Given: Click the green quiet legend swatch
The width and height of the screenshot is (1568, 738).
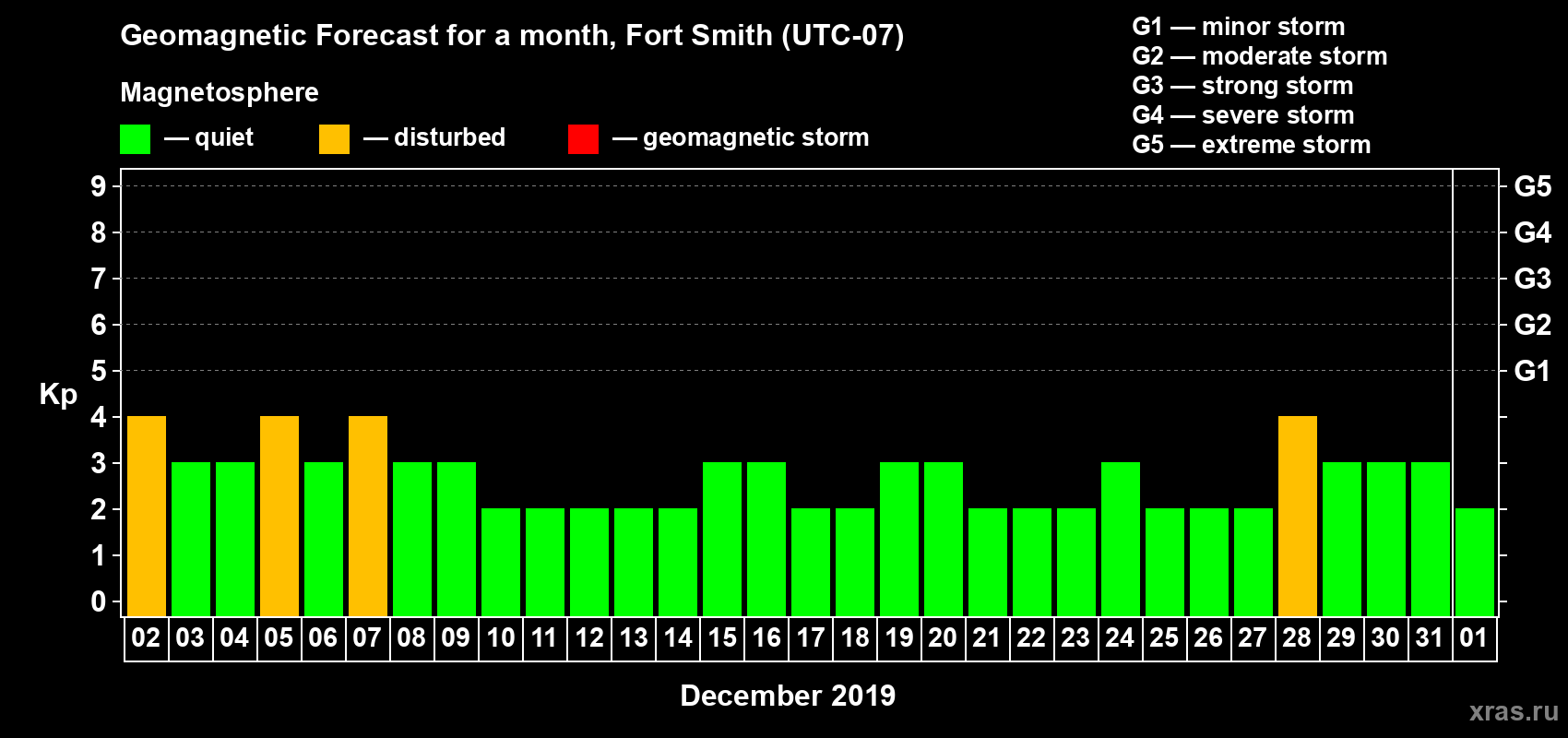Looking at the screenshot, I should pyautogui.click(x=135, y=138).
